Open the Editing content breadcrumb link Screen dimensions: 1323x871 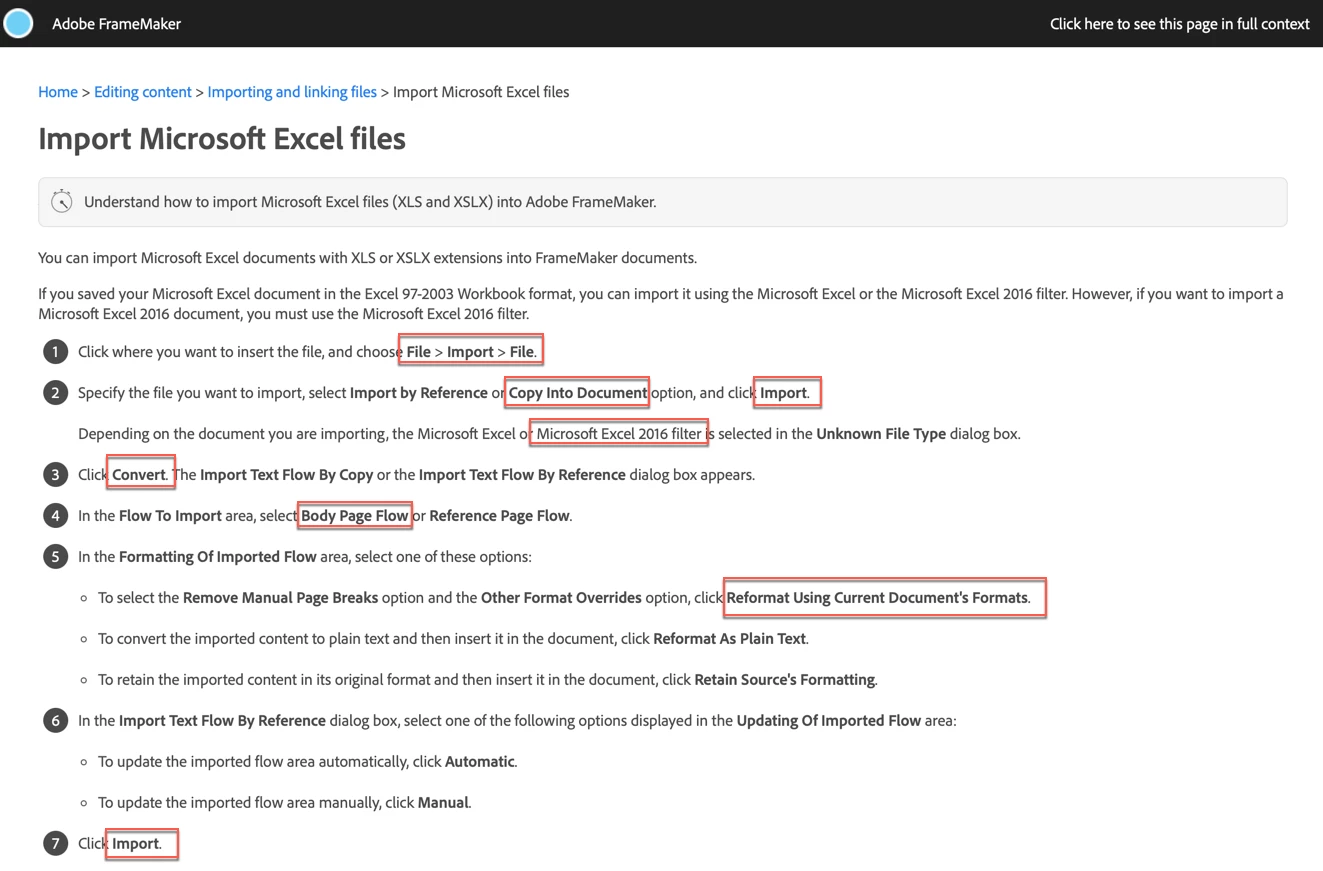(143, 92)
